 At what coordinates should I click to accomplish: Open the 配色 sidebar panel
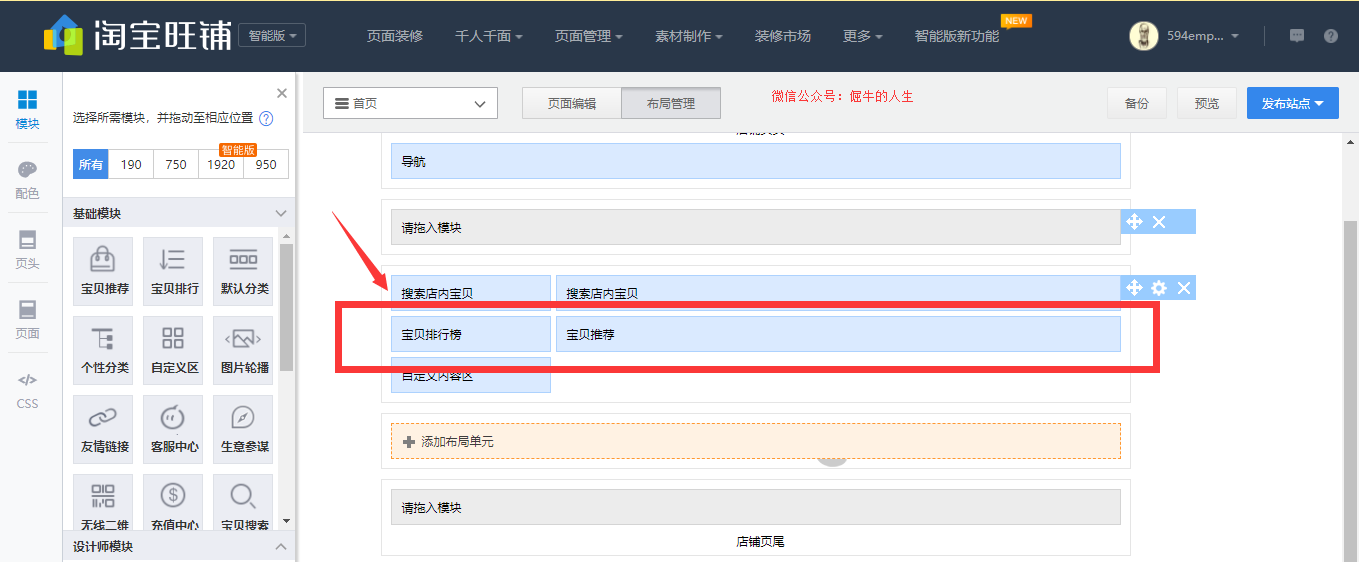[28, 180]
